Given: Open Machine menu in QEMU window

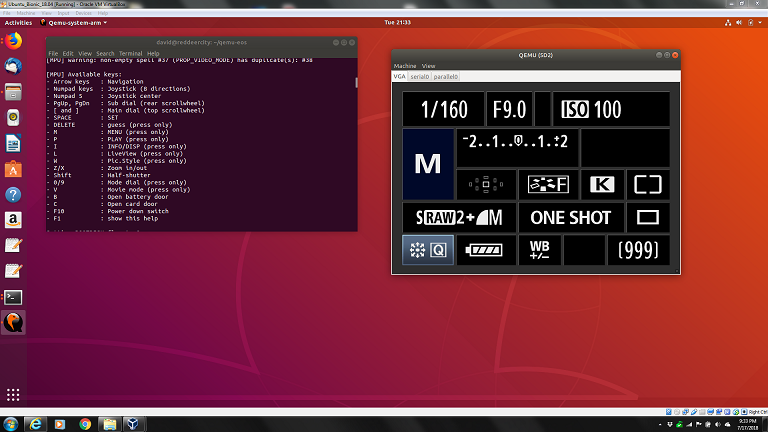Looking at the screenshot, I should (x=405, y=66).
